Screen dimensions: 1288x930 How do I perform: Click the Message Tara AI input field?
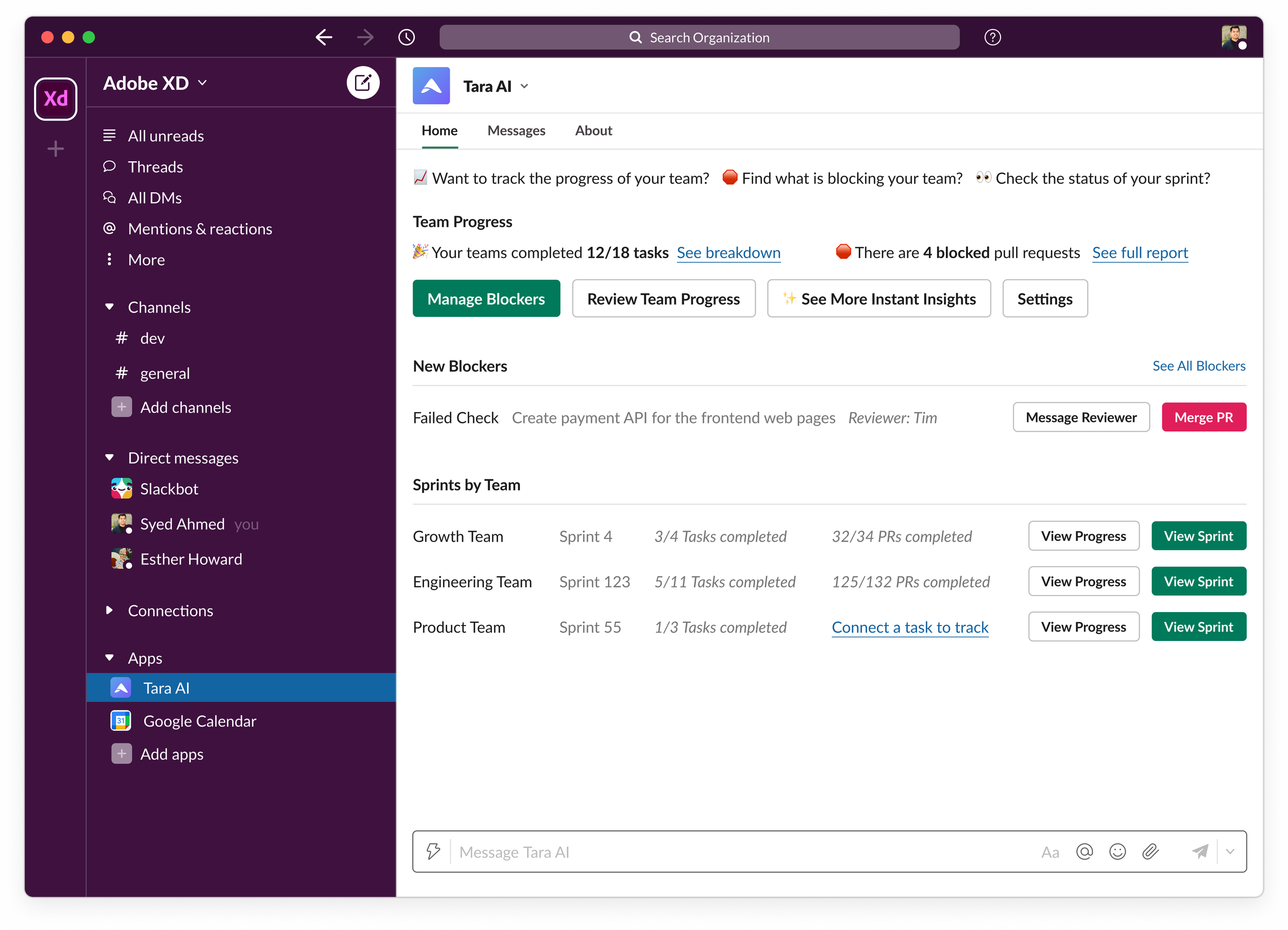[738, 852]
